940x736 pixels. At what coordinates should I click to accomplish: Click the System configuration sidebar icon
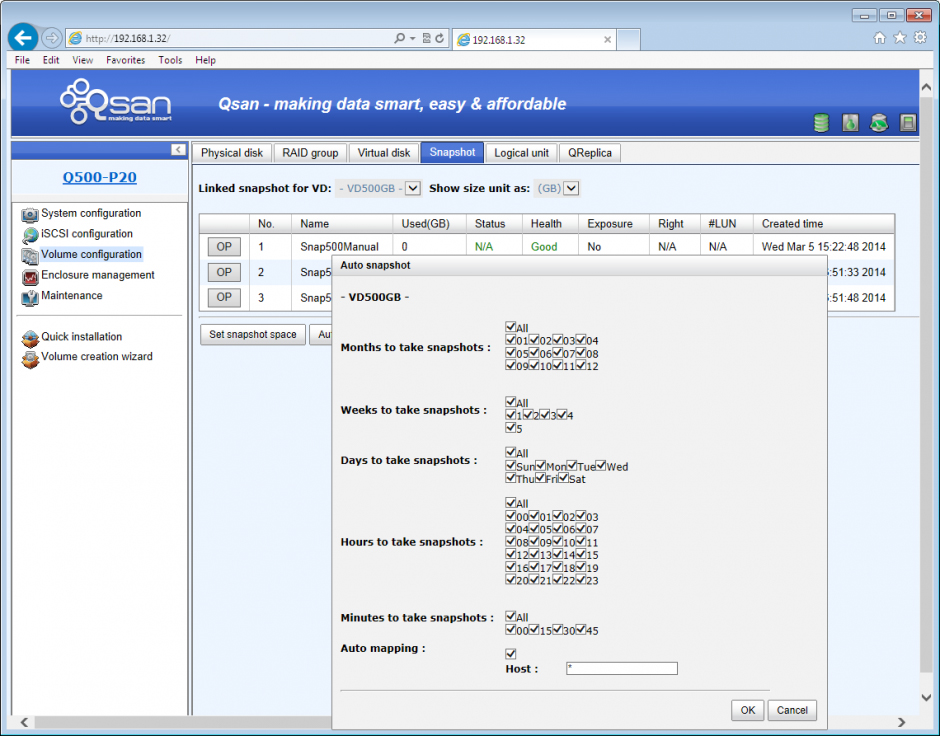[29, 215]
